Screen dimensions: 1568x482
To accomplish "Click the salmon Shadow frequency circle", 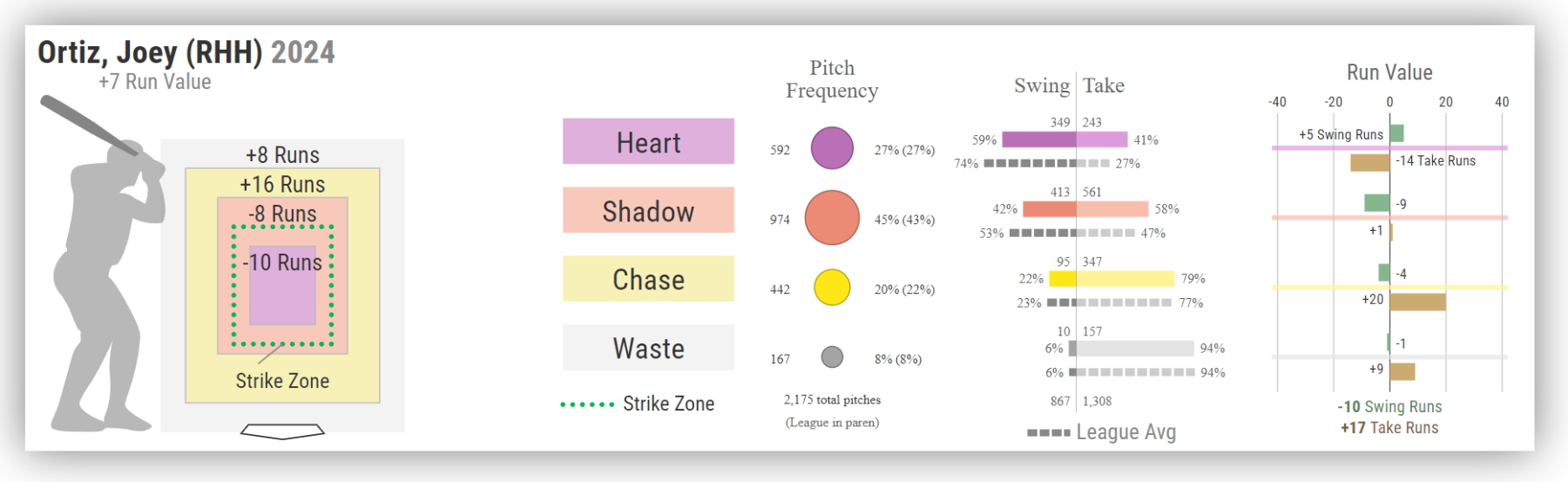I will [x=832, y=218].
